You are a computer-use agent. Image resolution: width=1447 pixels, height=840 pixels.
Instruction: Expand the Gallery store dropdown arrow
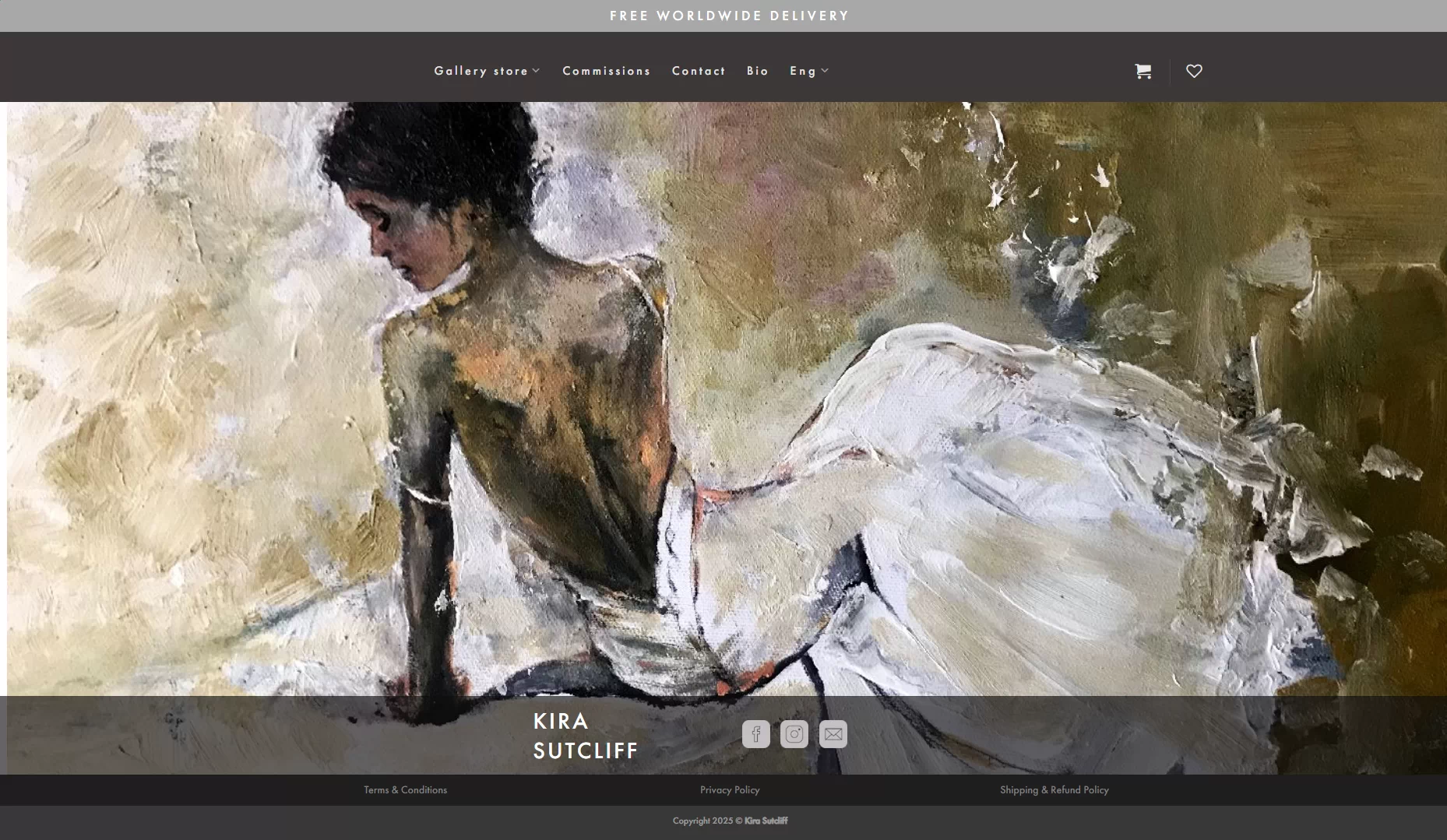click(536, 71)
